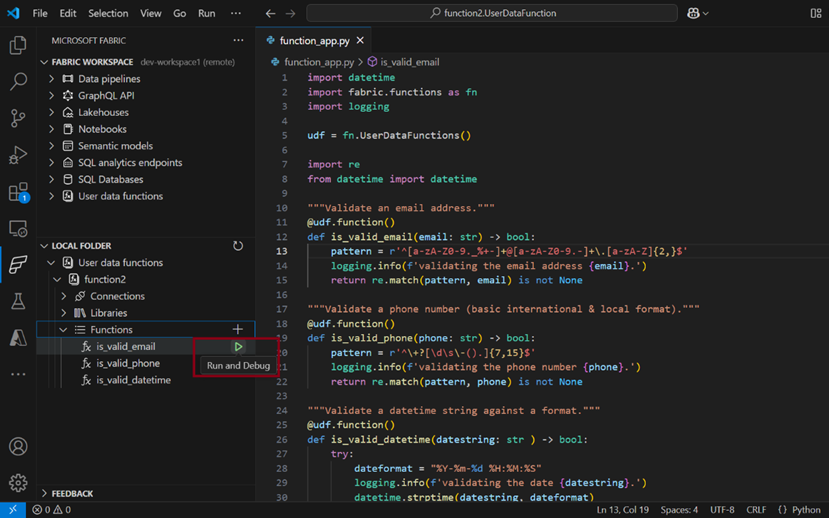Open the Accounts icon

(x=18, y=447)
